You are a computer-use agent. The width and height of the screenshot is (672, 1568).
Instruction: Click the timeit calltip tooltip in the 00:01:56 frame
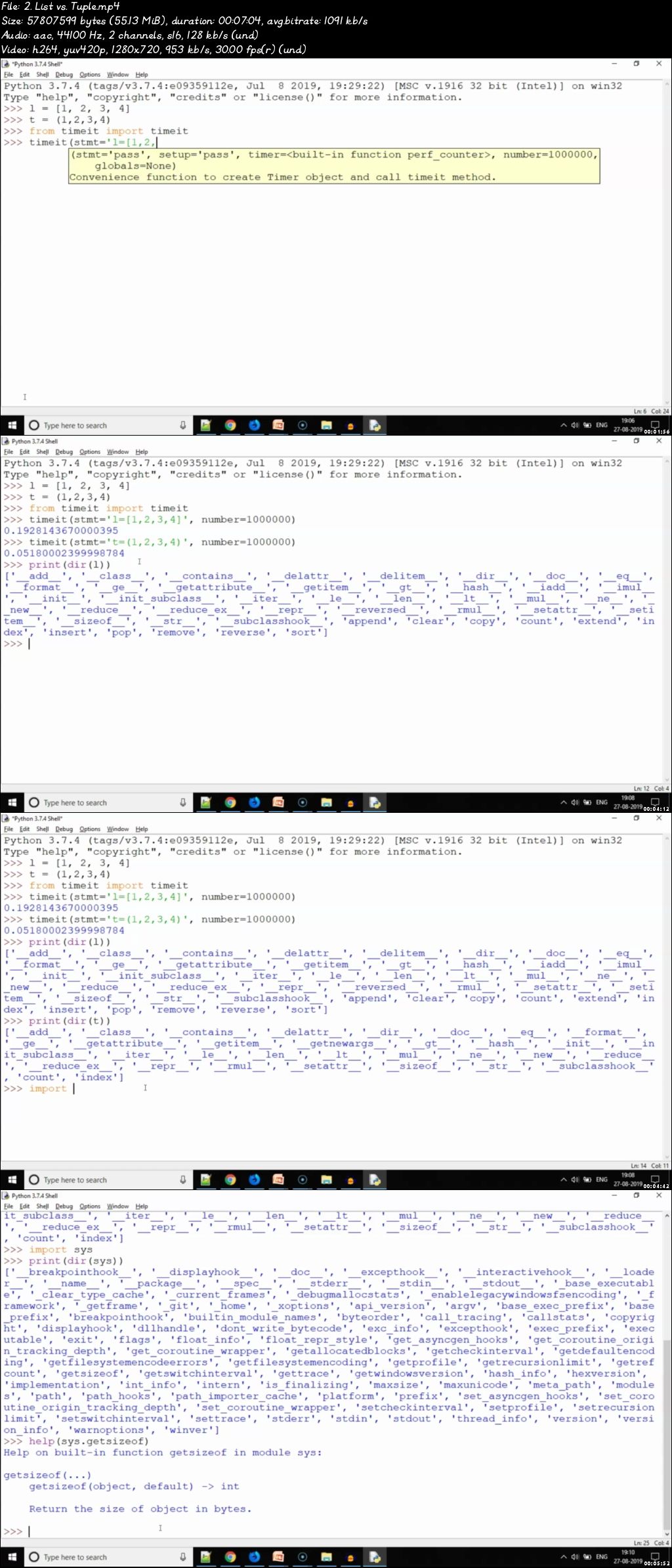[334, 166]
